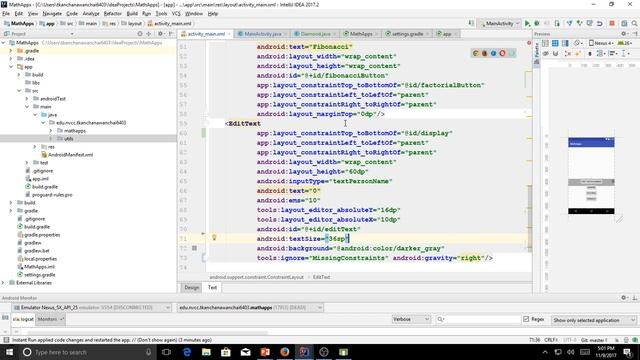Image resolution: width=640 pixels, height=360 pixels.
Task: Open Firefox from the taskbar
Action: click(284, 352)
